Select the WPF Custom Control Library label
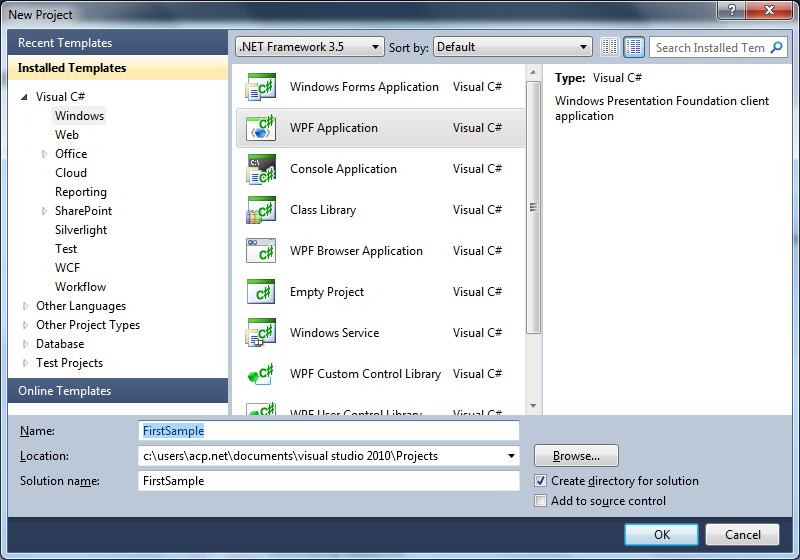This screenshot has height=560, width=800. point(365,374)
